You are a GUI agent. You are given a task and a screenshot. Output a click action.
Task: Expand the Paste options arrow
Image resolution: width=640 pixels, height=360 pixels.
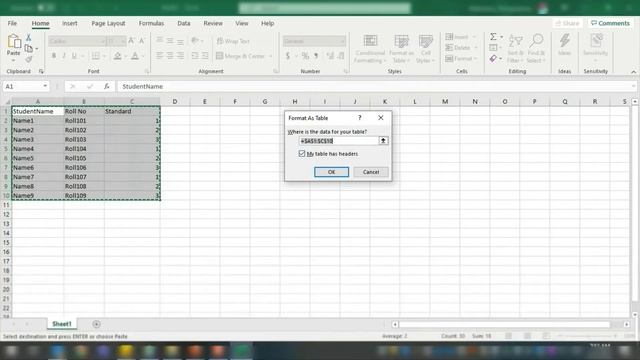pos(13,61)
